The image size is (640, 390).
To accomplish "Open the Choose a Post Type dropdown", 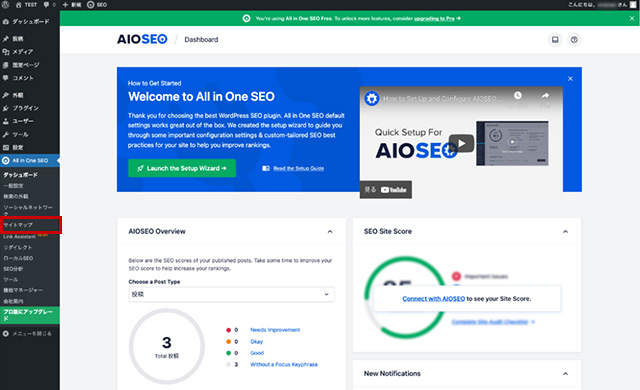I will point(231,294).
